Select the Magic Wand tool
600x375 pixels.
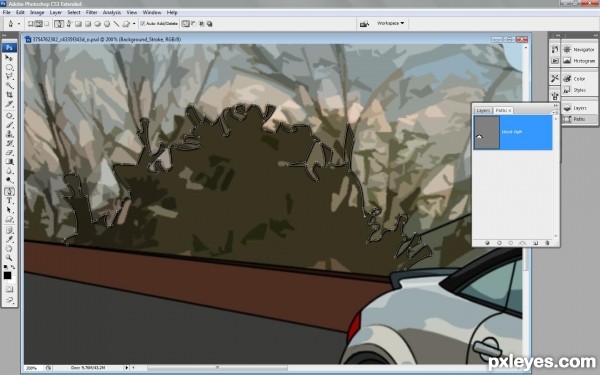pos(9,86)
